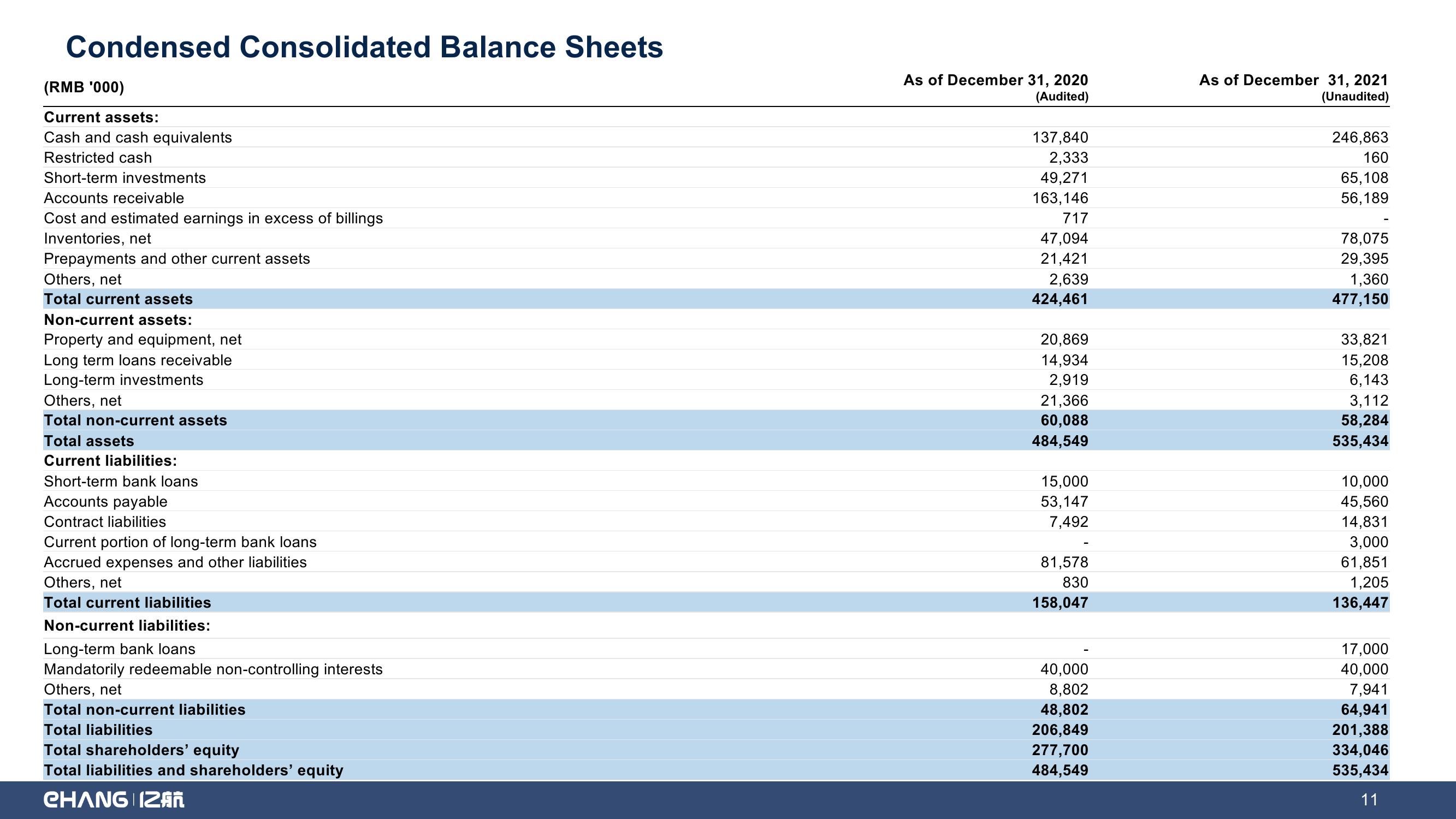Click the Total non-current assets label
Image resolution: width=1456 pixels, height=819 pixels.
click(135, 420)
